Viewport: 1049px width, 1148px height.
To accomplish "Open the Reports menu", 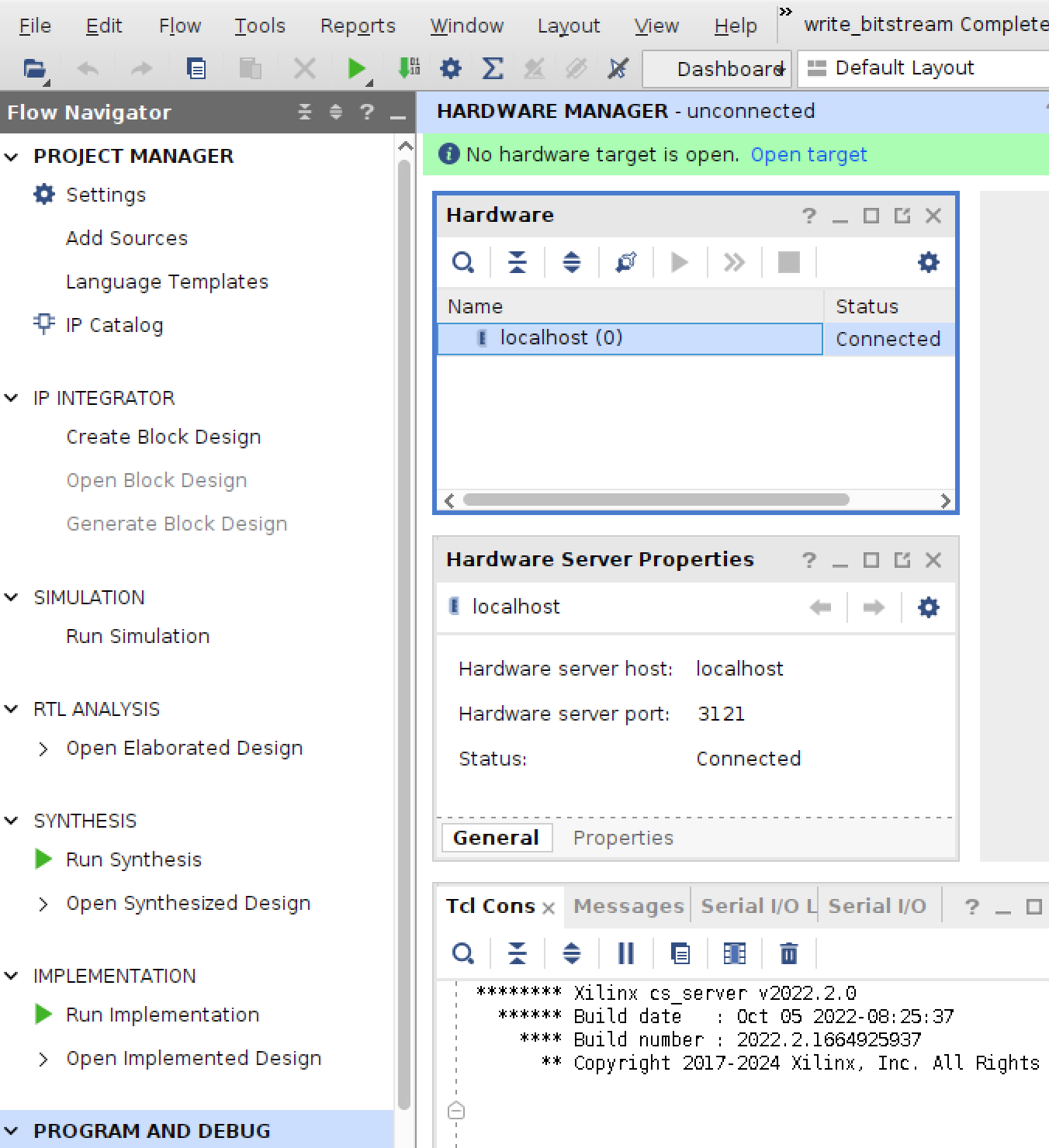I will pyautogui.click(x=358, y=26).
